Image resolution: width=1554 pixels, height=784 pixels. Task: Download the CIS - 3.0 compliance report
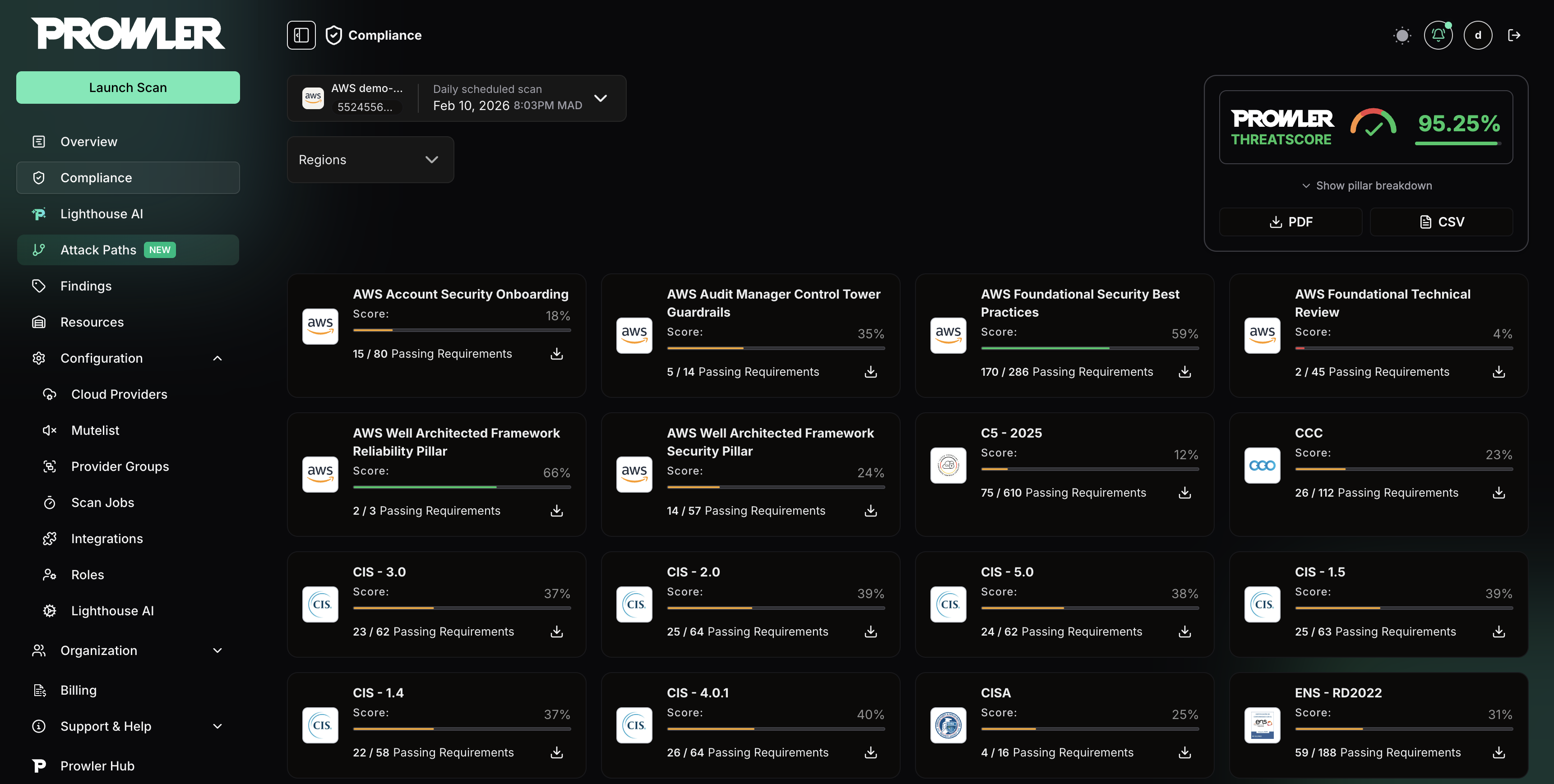555,632
